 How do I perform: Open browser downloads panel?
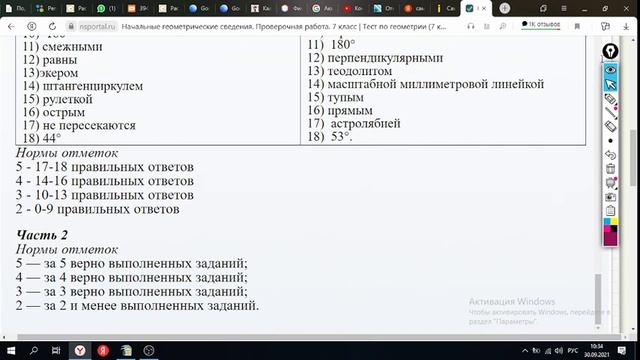(626, 27)
